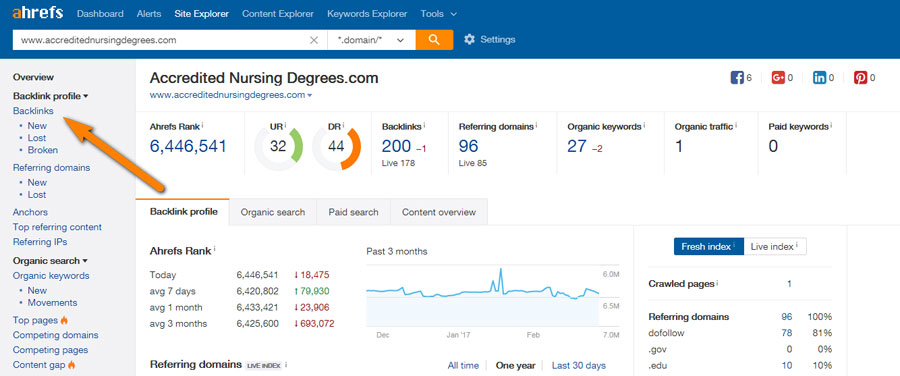Switch to the Live index toggle
900x376 pixels.
(775, 246)
